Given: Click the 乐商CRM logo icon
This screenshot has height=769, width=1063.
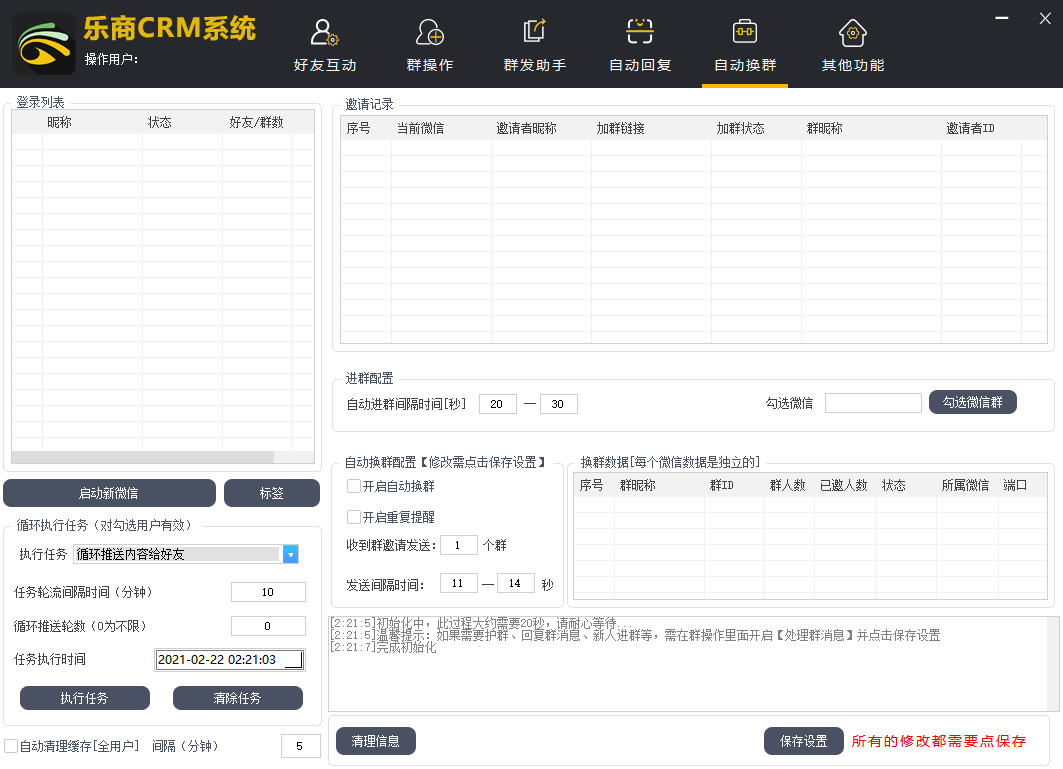Looking at the screenshot, I should tap(44, 44).
